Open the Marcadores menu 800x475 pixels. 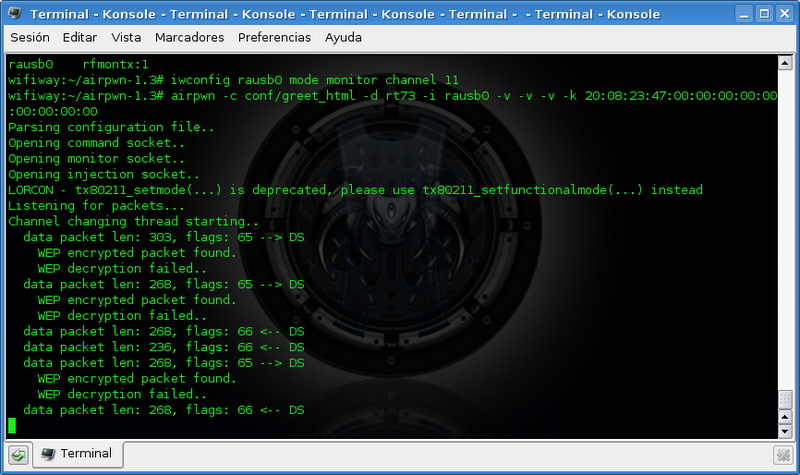(189, 37)
